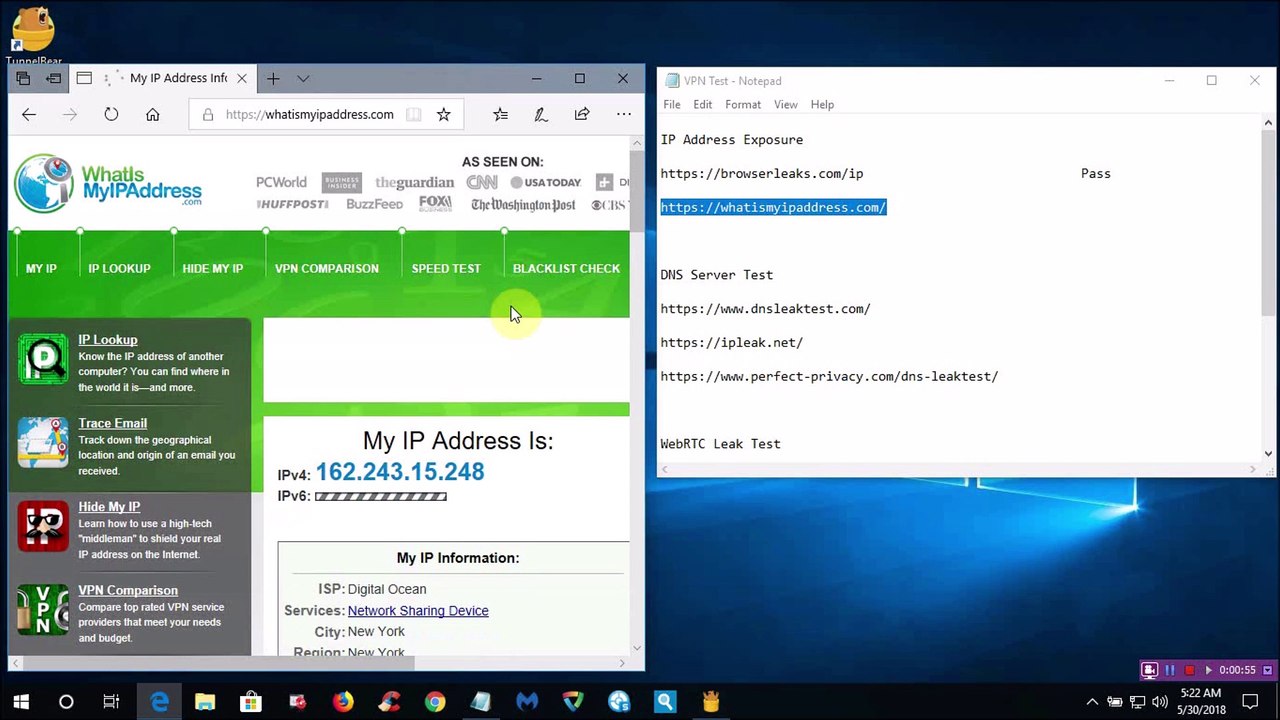
Task: Open the SPEED TEST navigation item
Action: pos(446,268)
